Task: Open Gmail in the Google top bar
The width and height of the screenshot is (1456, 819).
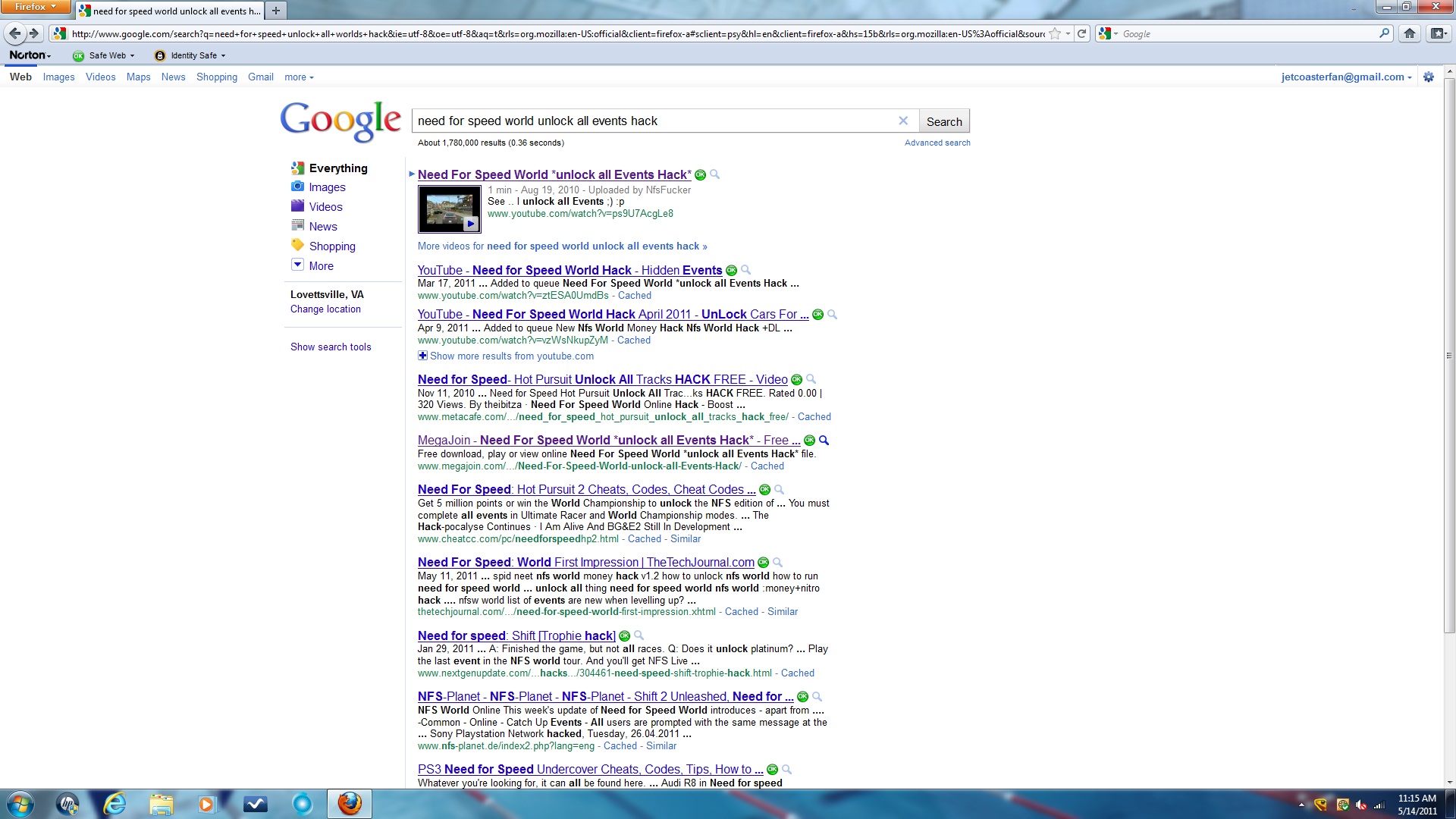Action: [x=260, y=77]
